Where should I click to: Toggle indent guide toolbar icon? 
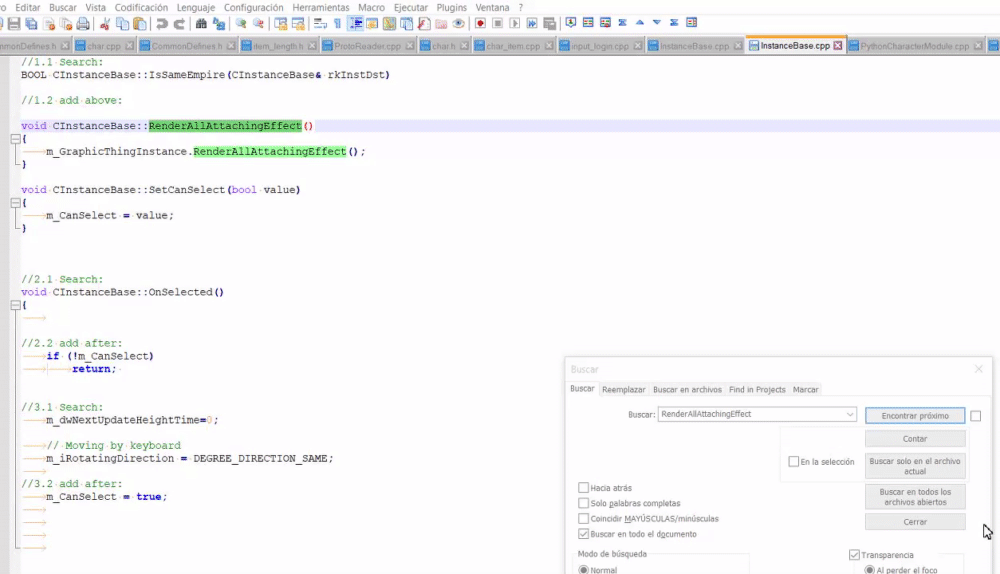click(355, 24)
